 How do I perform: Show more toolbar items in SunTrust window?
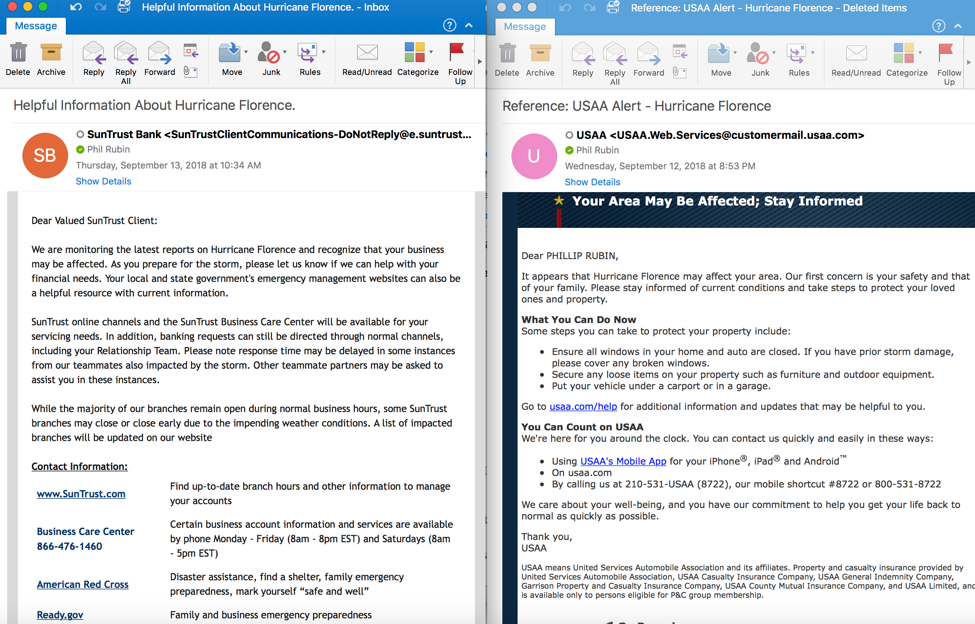point(479,61)
